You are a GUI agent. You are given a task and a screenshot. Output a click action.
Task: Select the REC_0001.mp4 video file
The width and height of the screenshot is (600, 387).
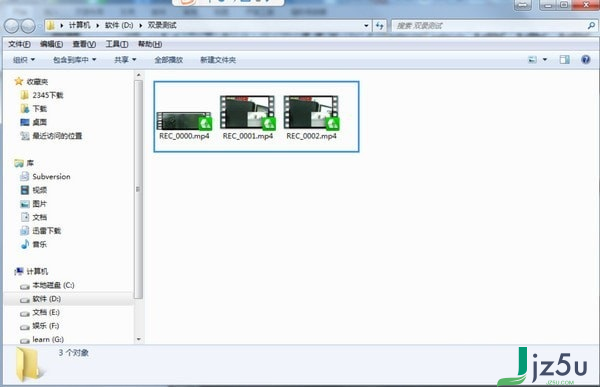[248, 118]
